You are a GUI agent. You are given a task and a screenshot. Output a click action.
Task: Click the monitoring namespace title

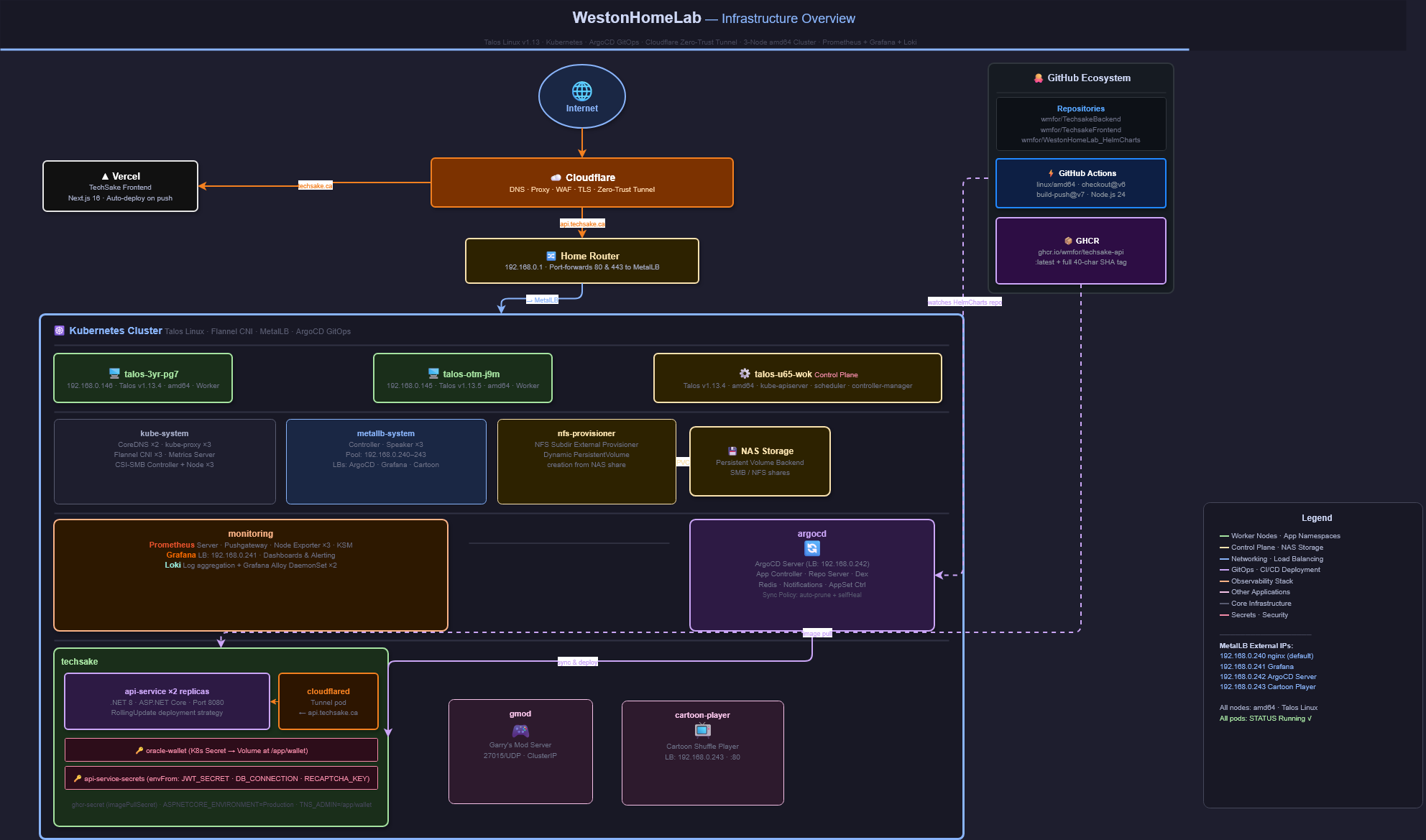(x=251, y=534)
